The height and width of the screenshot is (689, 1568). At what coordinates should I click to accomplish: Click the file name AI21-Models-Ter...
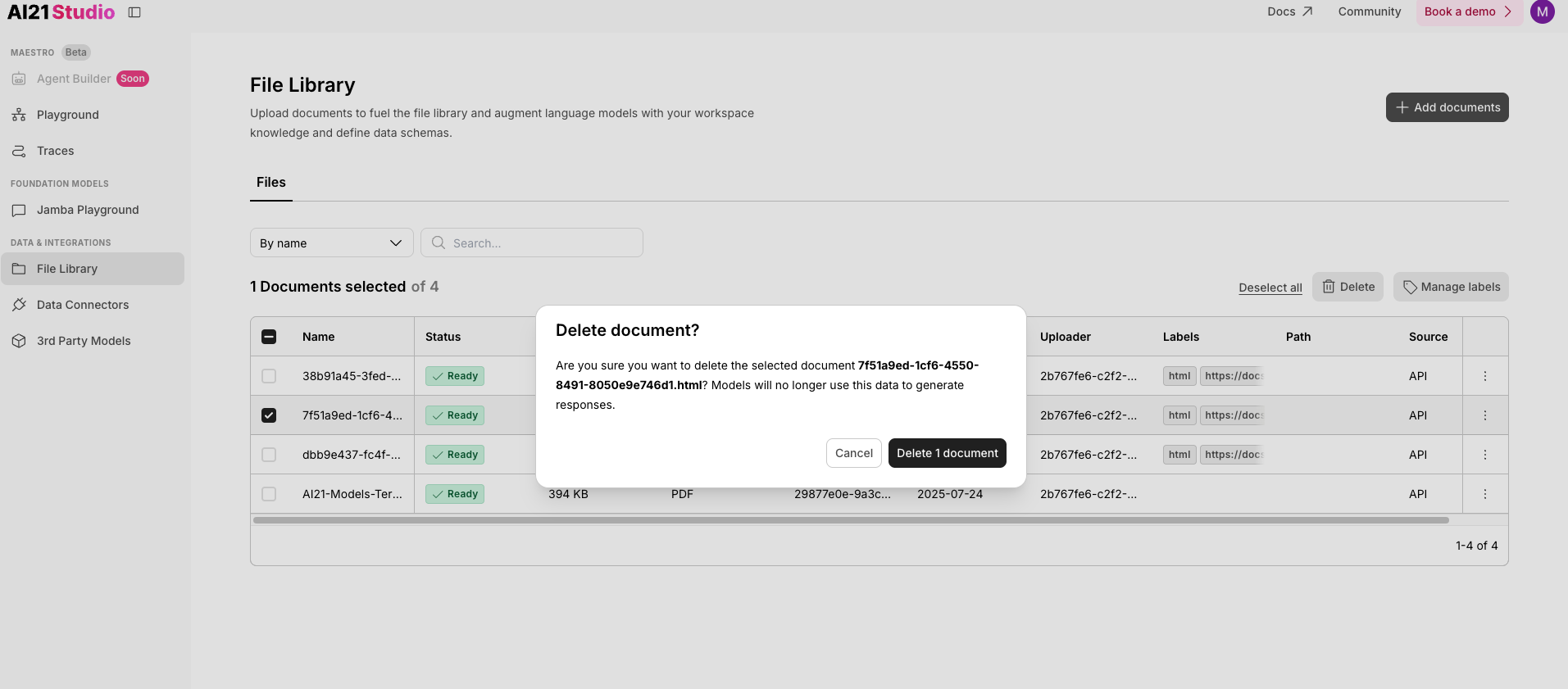352,494
